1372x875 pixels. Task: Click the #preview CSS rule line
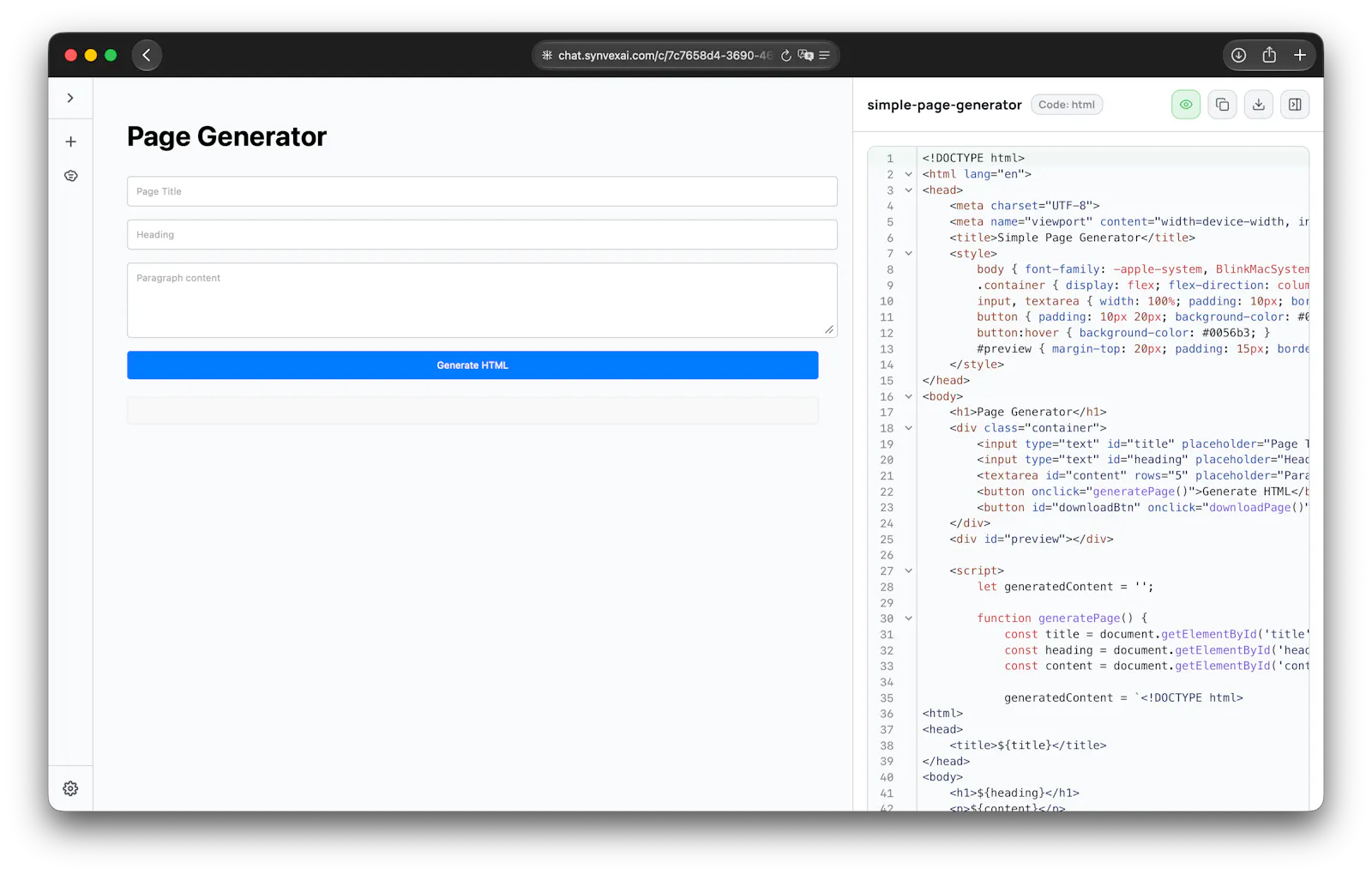[x=1142, y=349]
